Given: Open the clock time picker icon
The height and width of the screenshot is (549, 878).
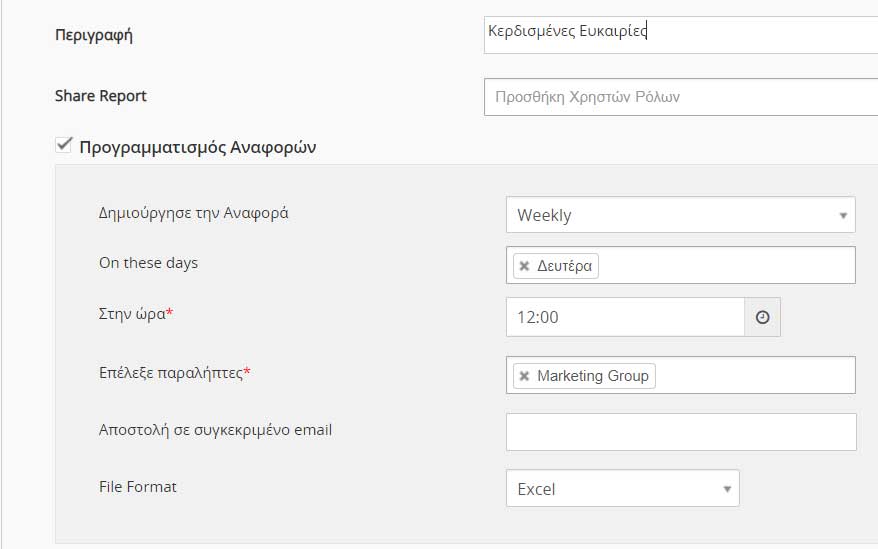Looking at the screenshot, I should tap(762, 317).
